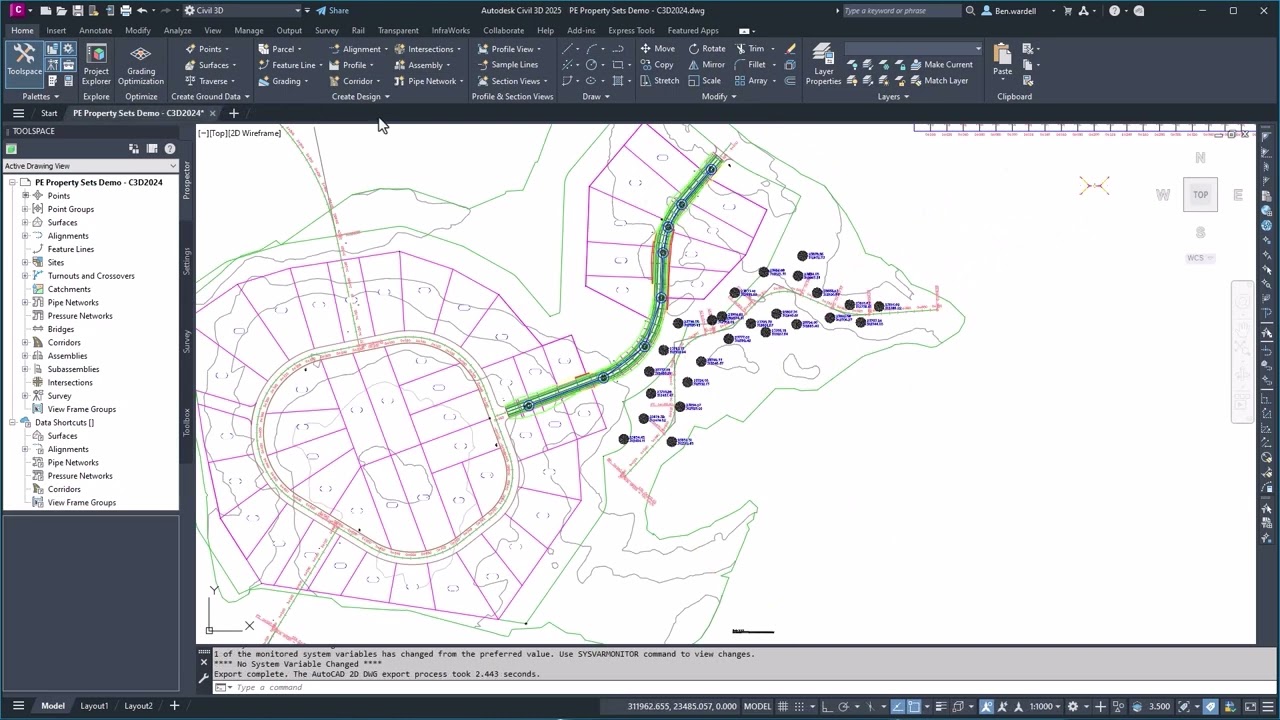
Task: Toggle ortho mode in status bar
Action: click(x=826, y=706)
